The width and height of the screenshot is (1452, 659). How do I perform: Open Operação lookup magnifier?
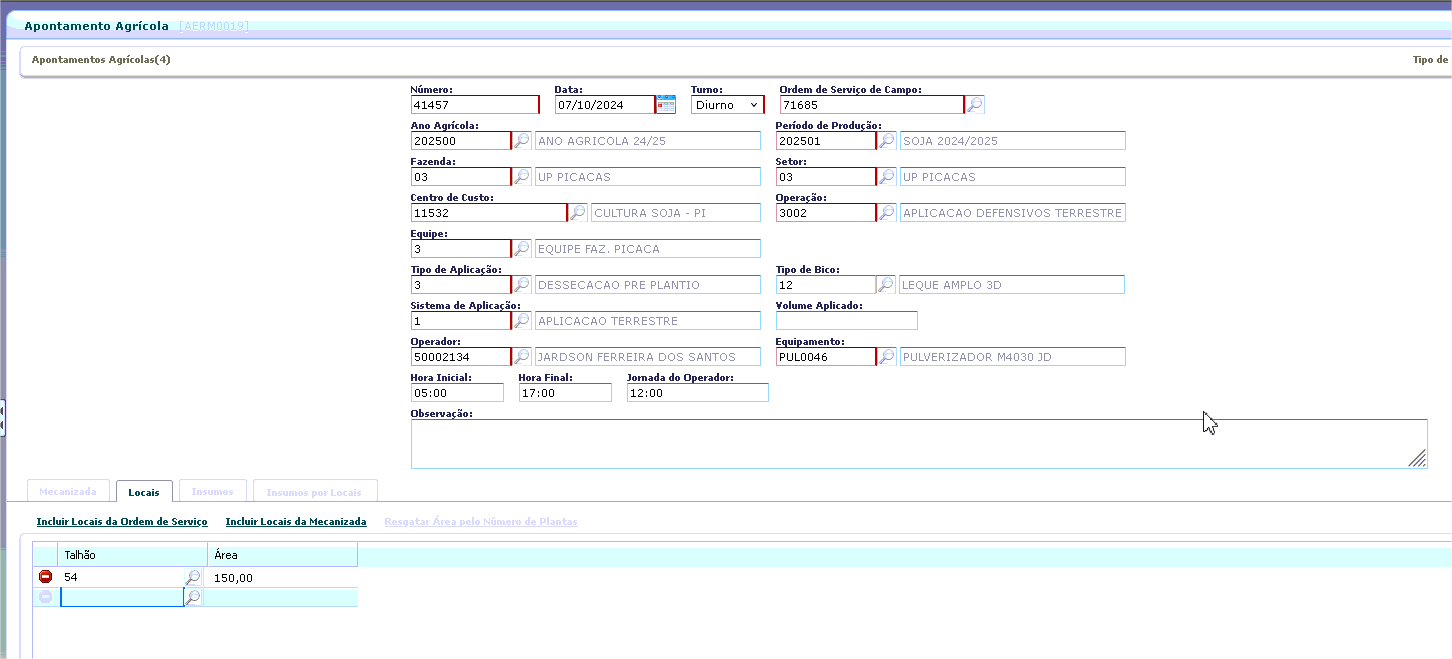pyautogui.click(x=887, y=212)
